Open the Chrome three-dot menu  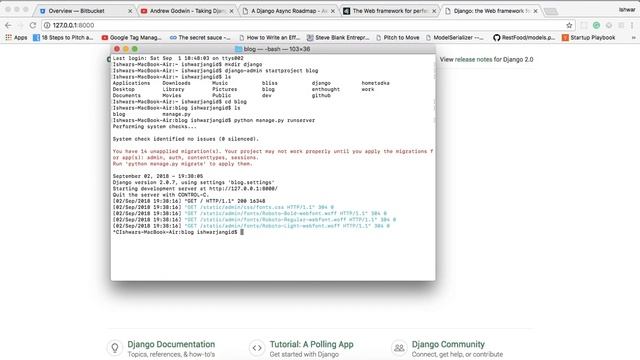[632, 25]
